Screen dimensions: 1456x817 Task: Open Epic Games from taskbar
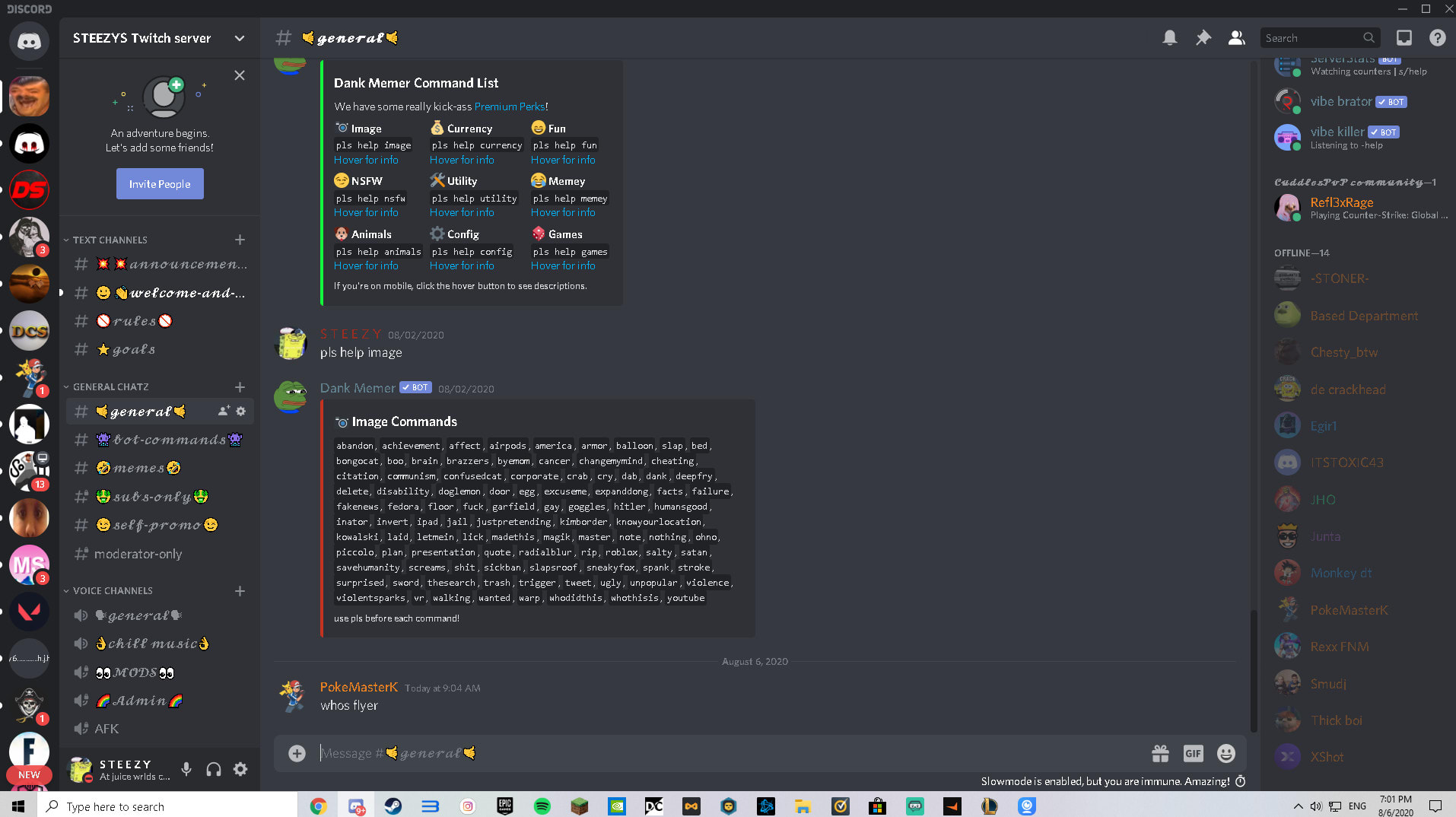tap(504, 806)
